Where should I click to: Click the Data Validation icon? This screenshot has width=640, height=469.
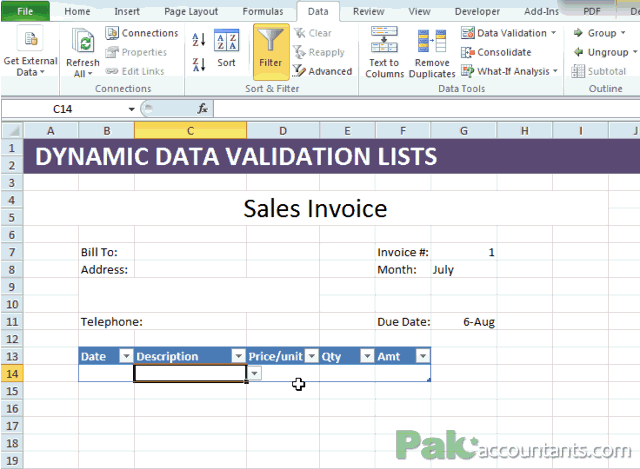tap(468, 33)
